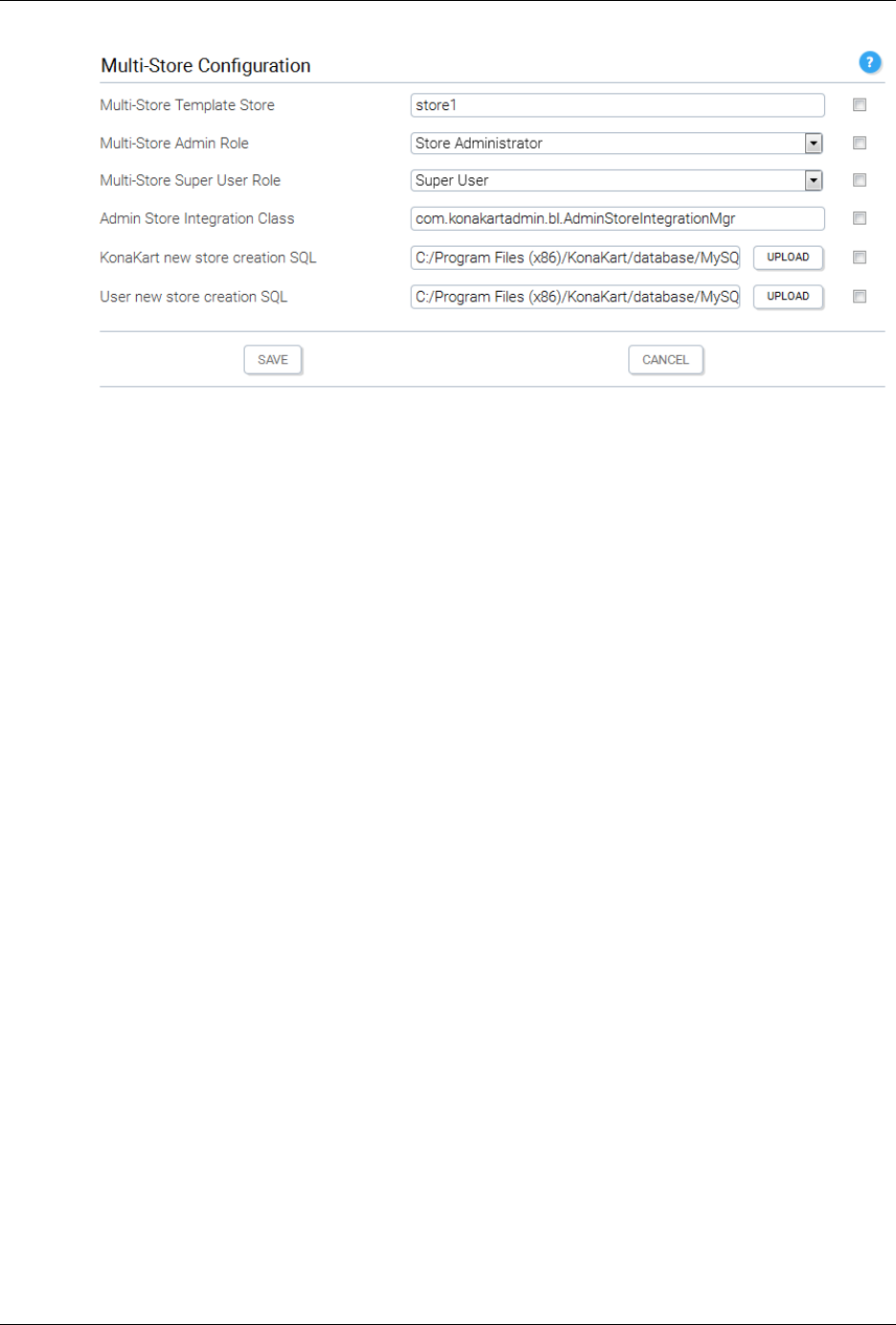Tick the Admin Store Integration Class checkbox
The width and height of the screenshot is (896, 1325).
point(860,218)
